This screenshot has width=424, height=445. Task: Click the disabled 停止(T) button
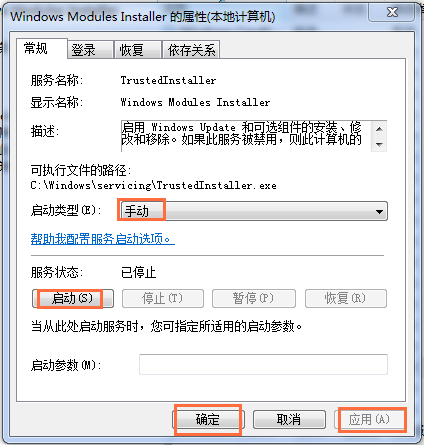click(163, 298)
